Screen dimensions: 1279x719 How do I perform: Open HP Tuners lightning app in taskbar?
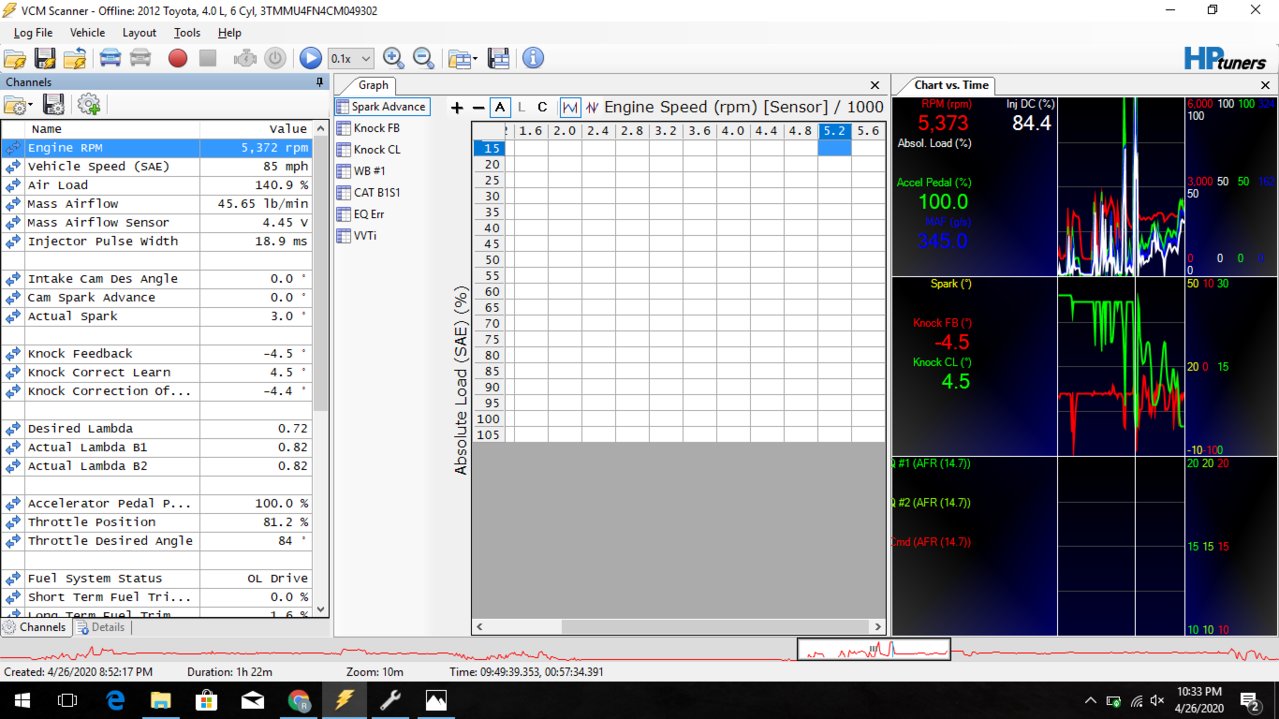tap(344, 700)
